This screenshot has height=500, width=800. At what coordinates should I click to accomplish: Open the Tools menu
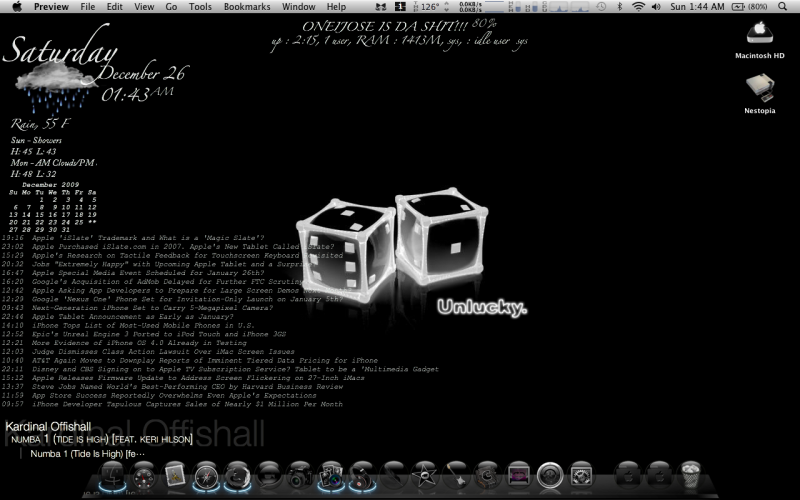(200, 7)
